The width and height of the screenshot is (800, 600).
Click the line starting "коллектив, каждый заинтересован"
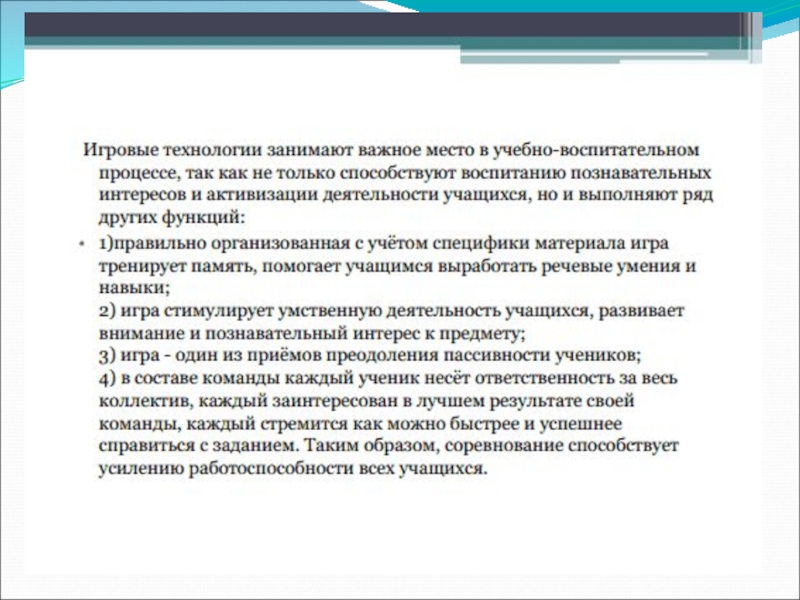coord(367,401)
